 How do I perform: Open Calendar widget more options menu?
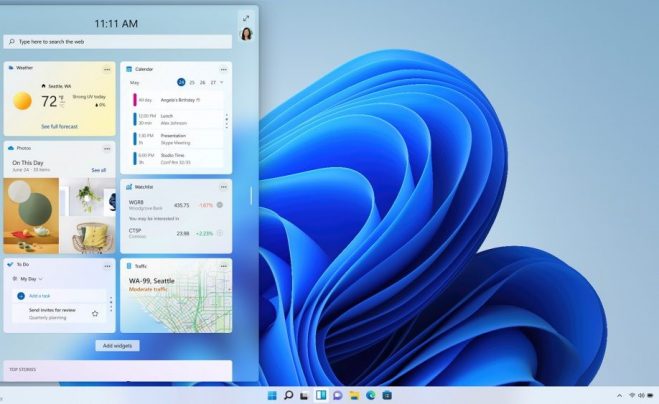coord(223,69)
